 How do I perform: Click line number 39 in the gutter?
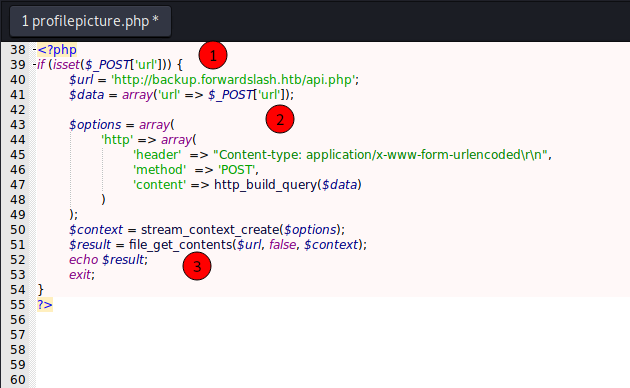18,65
